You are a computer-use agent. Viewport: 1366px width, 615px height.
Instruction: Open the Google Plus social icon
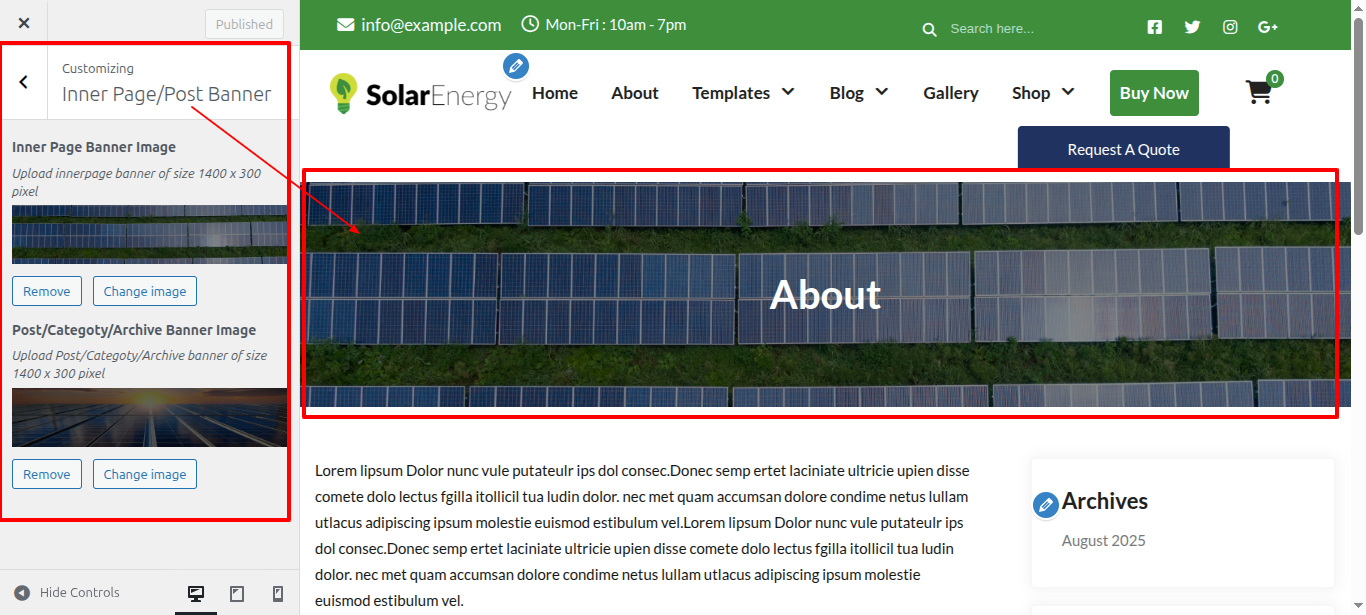pos(1268,27)
